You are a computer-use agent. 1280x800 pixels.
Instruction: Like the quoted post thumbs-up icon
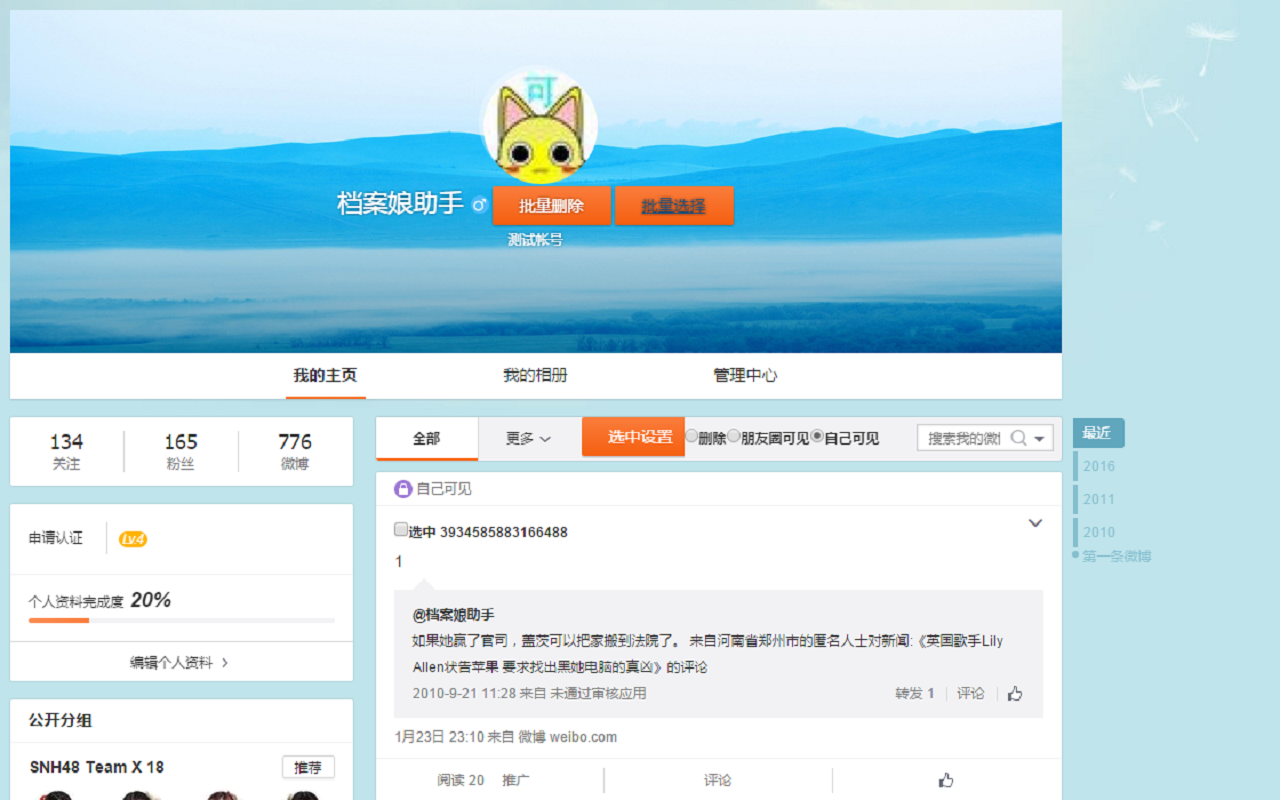(1015, 693)
